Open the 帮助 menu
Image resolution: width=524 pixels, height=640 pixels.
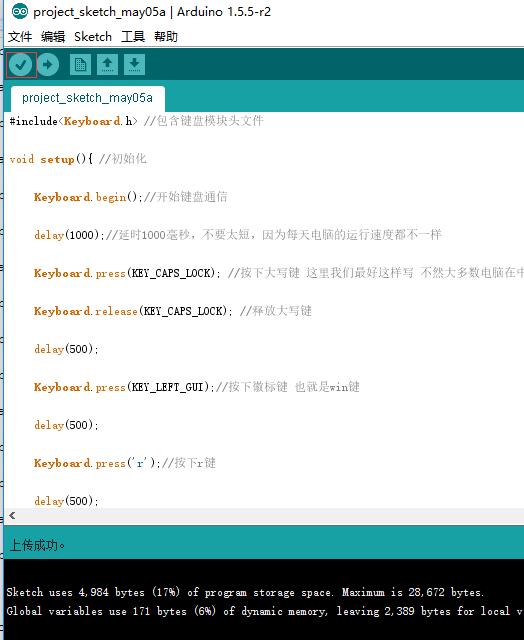coord(166,37)
